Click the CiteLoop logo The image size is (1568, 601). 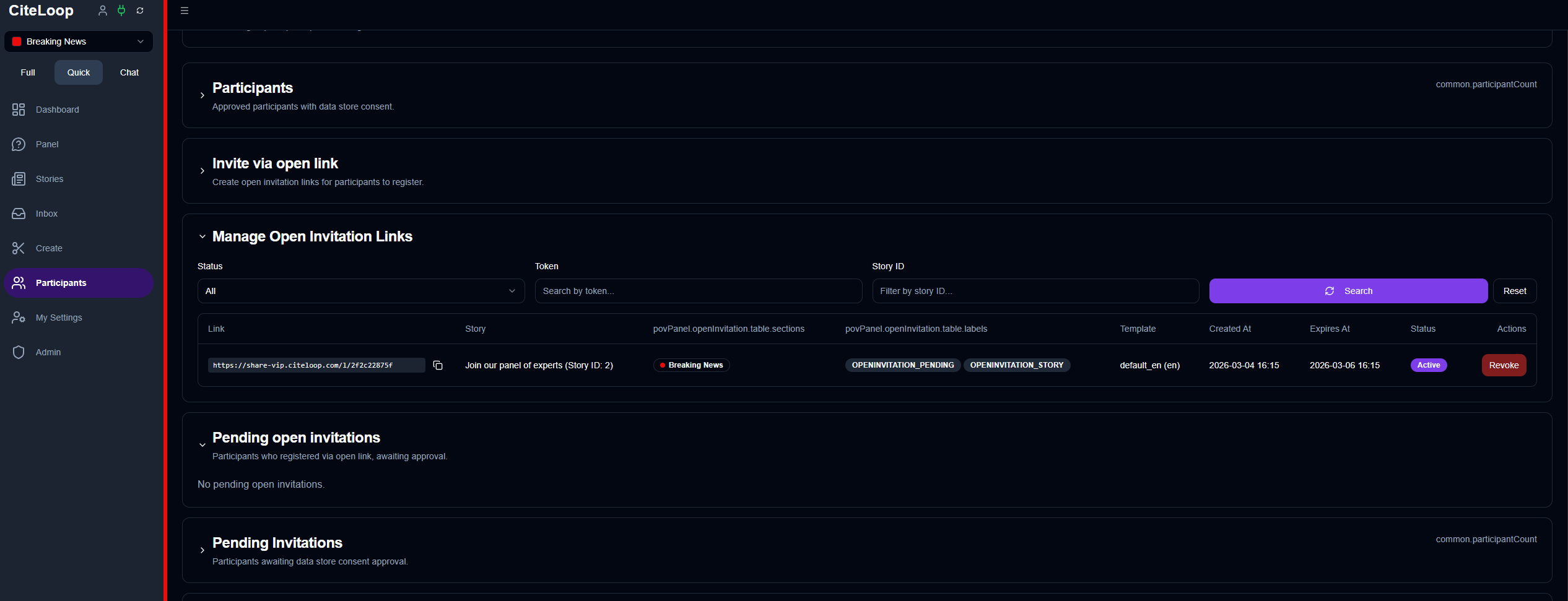(x=41, y=11)
